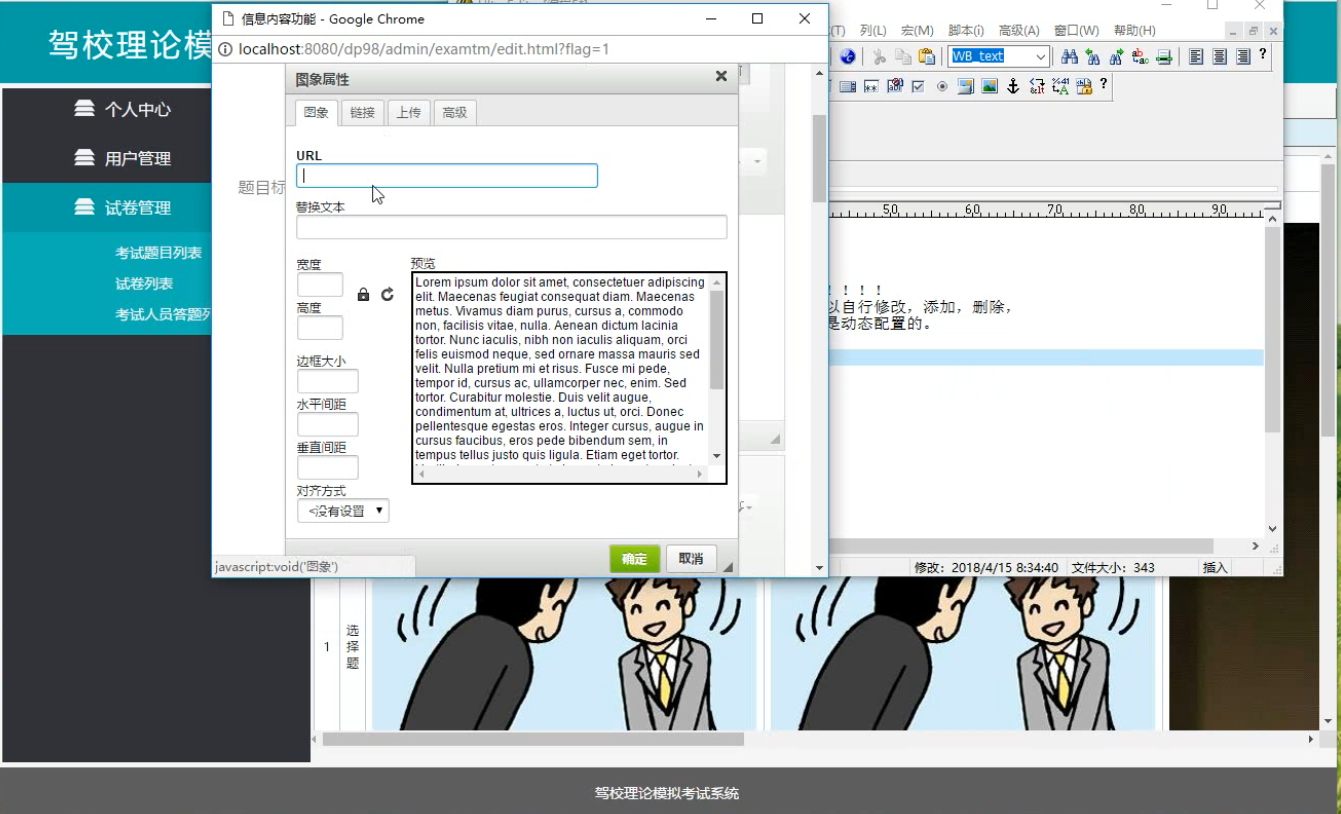Click the locked HTML document icon

(1084, 86)
